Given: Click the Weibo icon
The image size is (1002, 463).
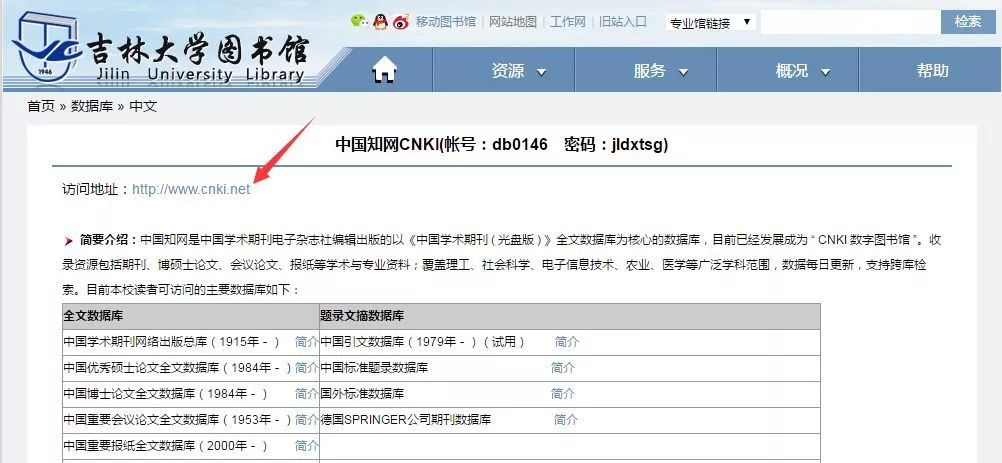Looking at the screenshot, I should point(401,21).
